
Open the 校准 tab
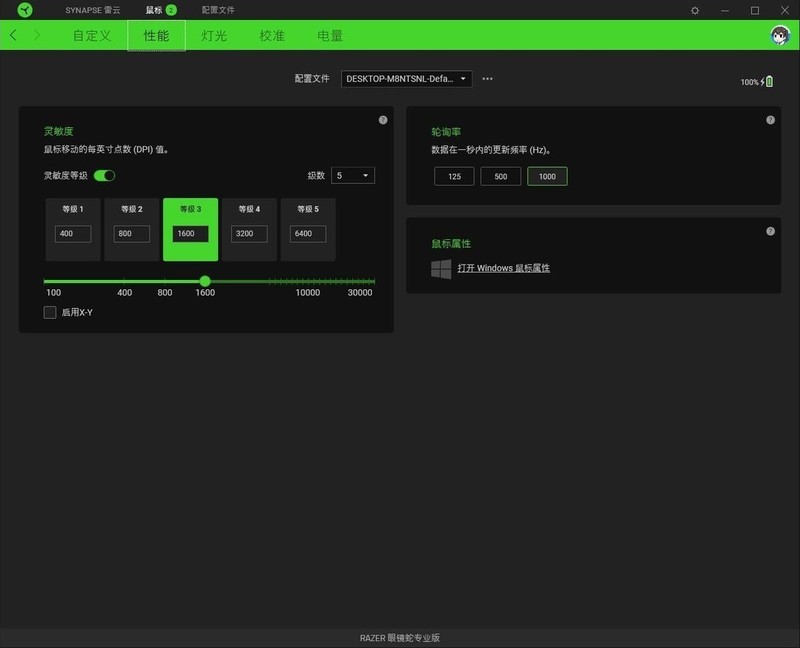click(272, 36)
